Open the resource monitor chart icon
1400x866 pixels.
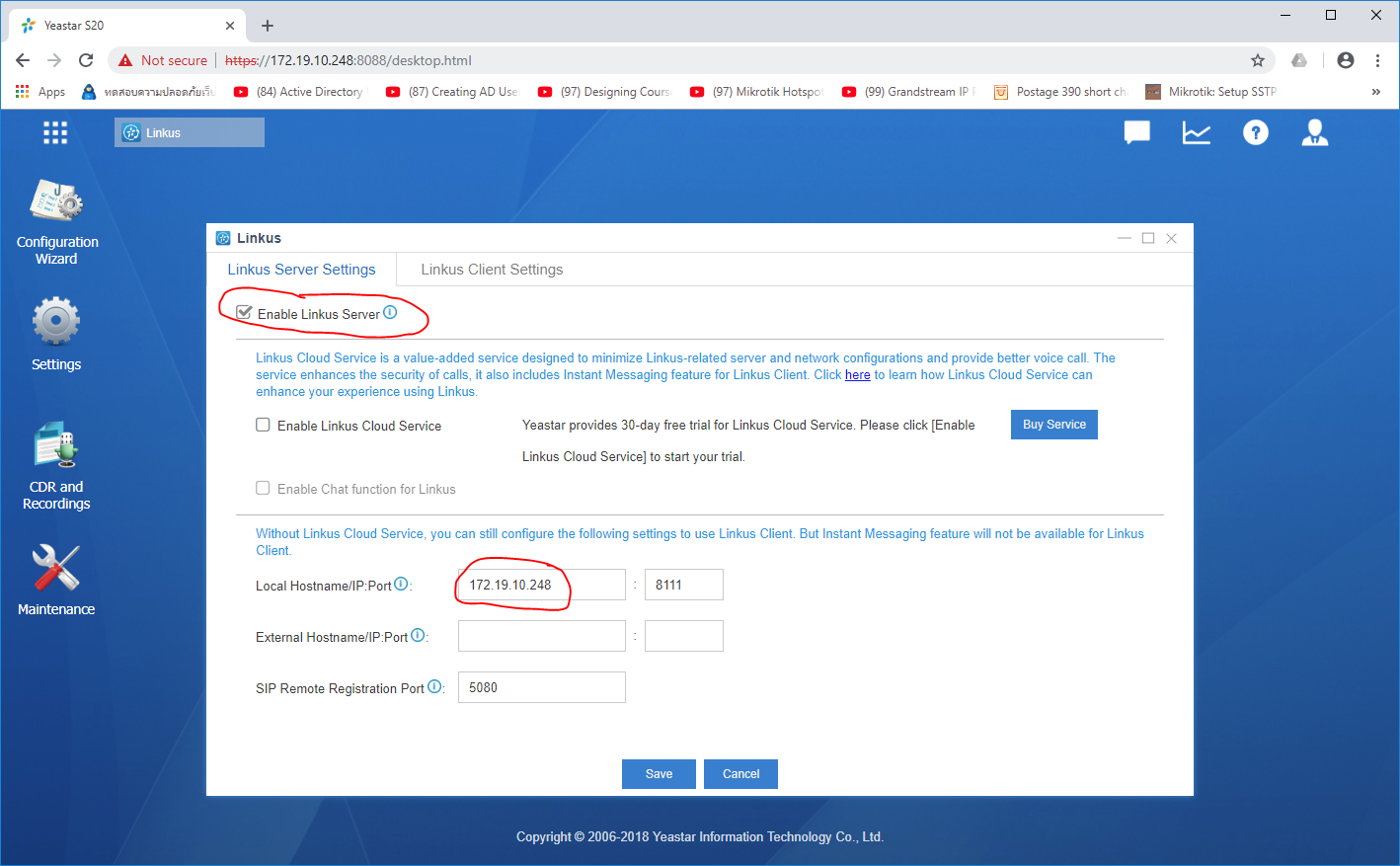(1197, 132)
